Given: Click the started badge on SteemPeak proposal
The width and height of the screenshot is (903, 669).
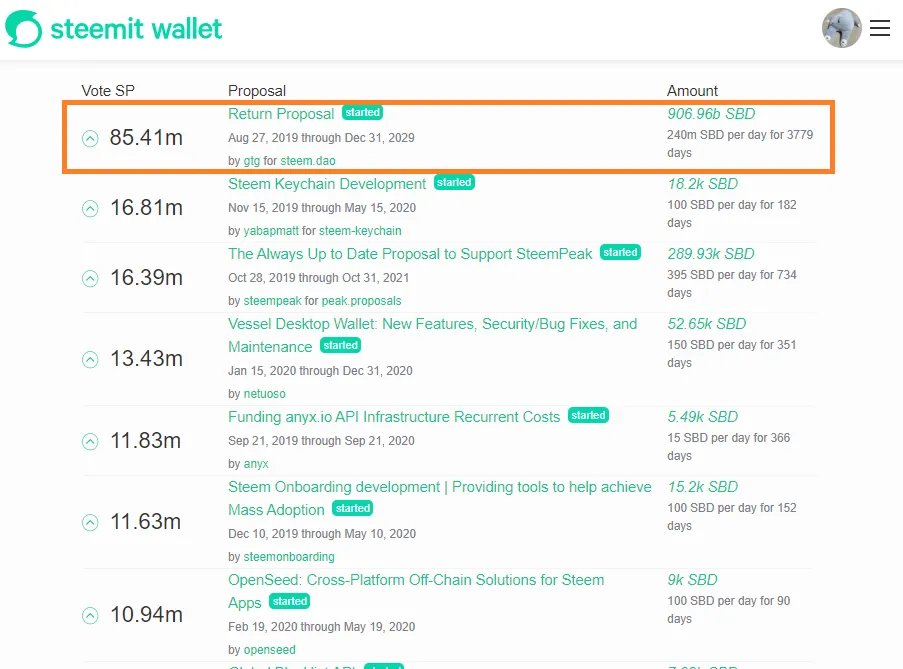Looking at the screenshot, I should pyautogui.click(x=620, y=252).
